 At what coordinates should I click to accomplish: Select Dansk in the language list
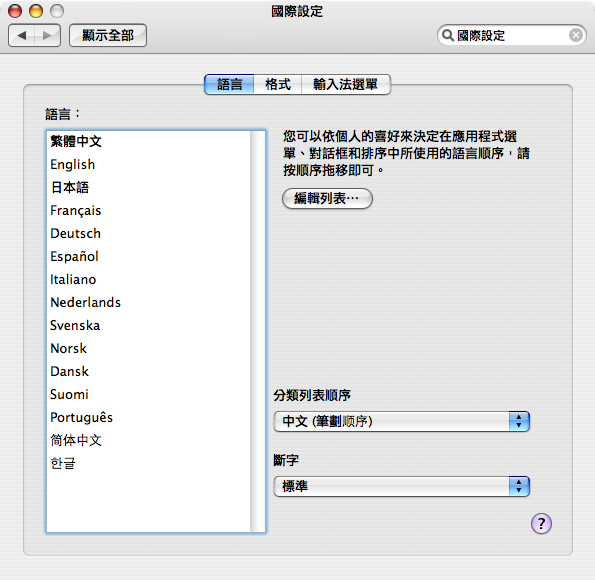tap(148, 371)
